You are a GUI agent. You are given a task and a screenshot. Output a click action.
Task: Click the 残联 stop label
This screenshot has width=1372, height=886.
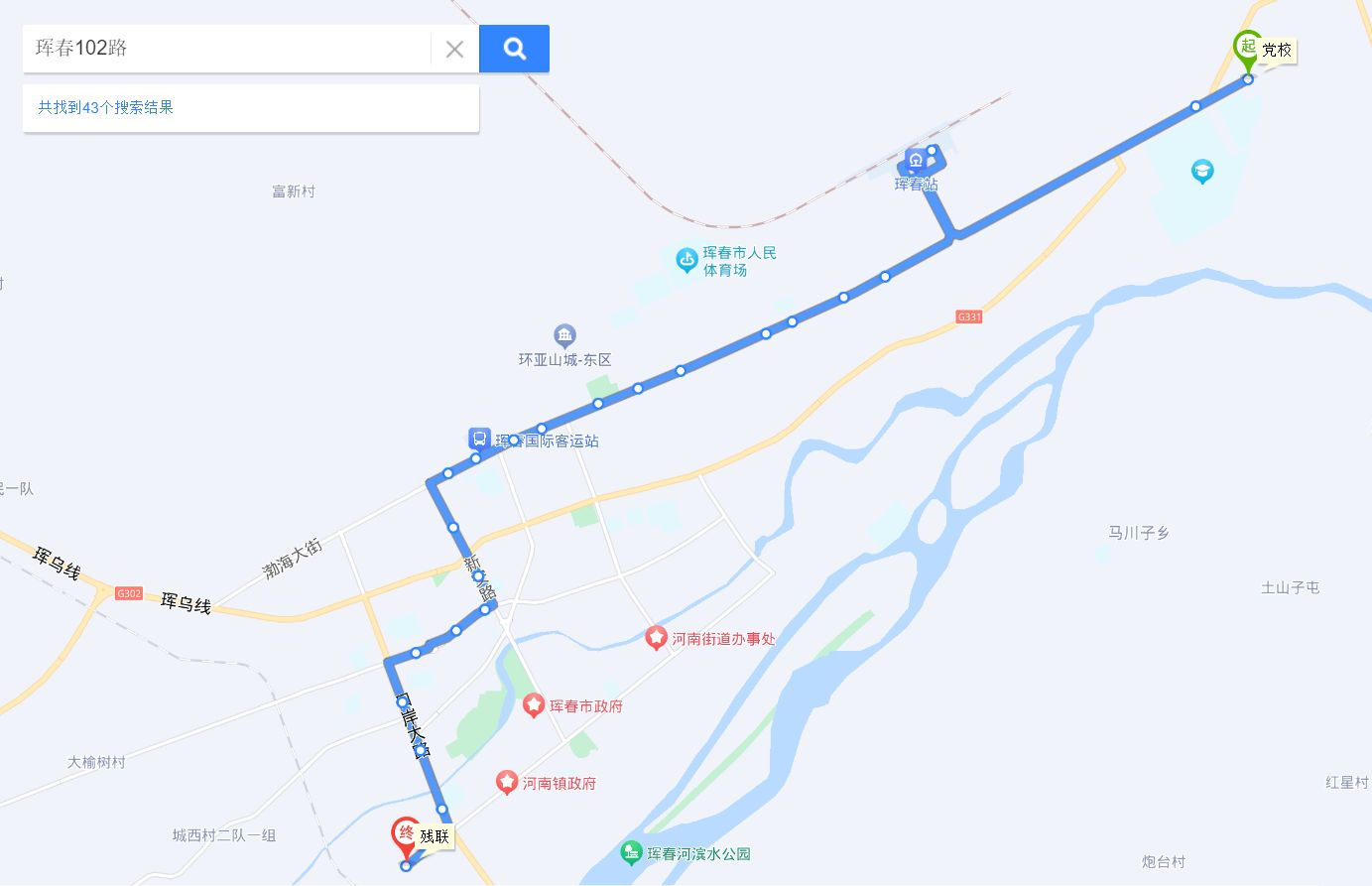coord(435,836)
